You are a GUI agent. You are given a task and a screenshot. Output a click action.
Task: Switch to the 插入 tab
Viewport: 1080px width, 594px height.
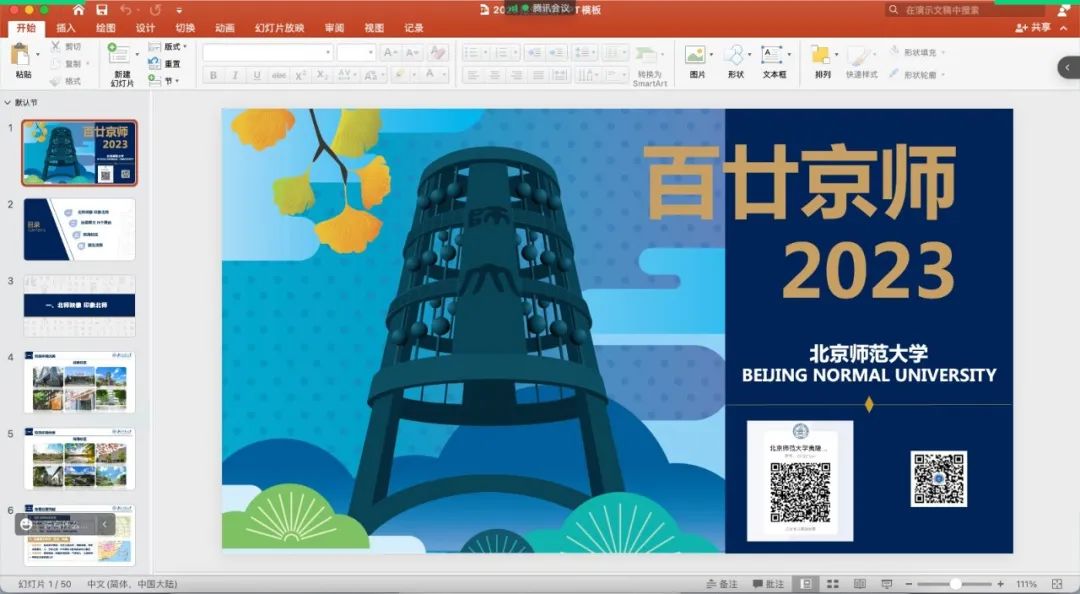tap(66, 28)
